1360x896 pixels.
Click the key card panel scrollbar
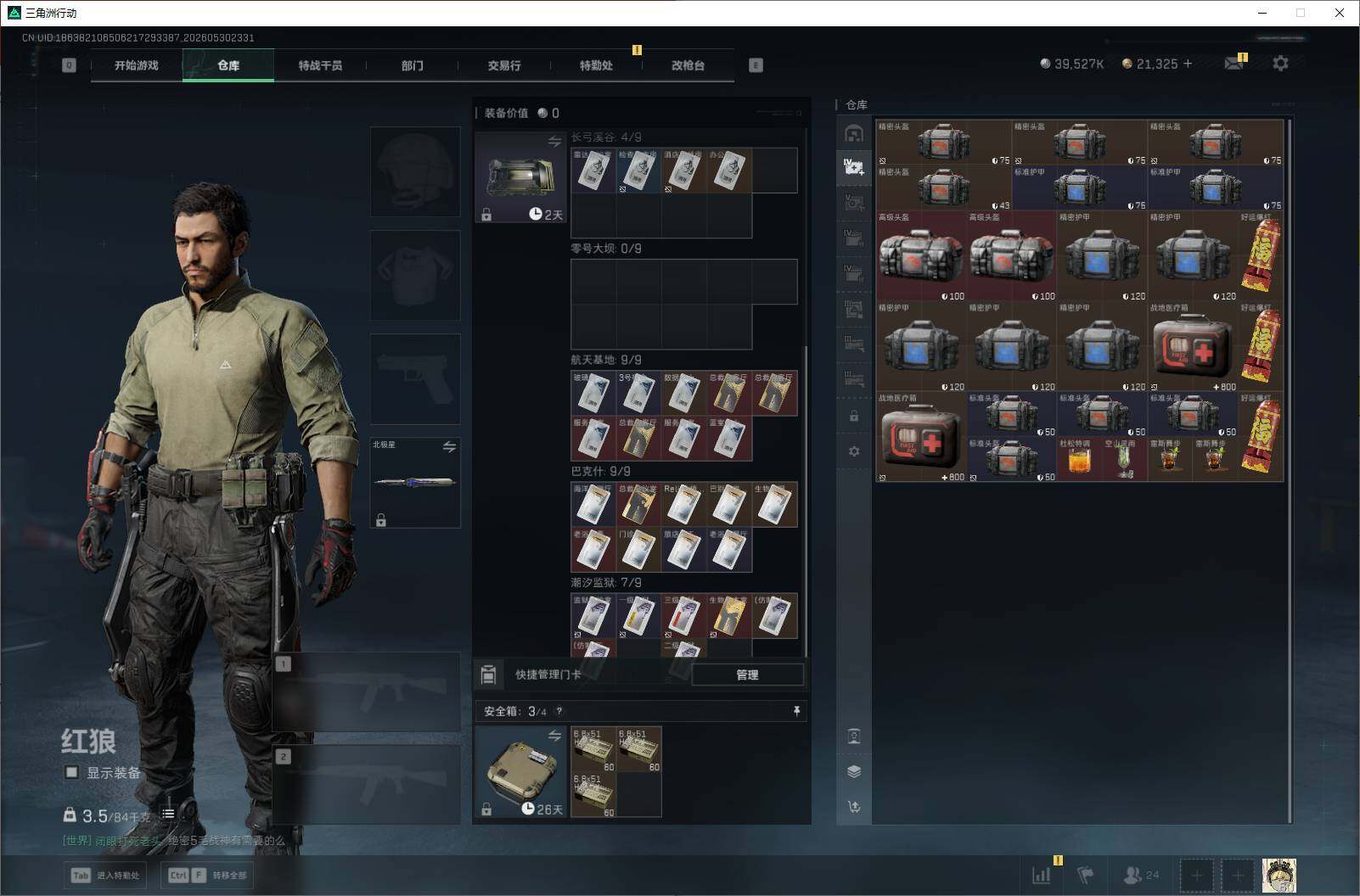pos(805,501)
